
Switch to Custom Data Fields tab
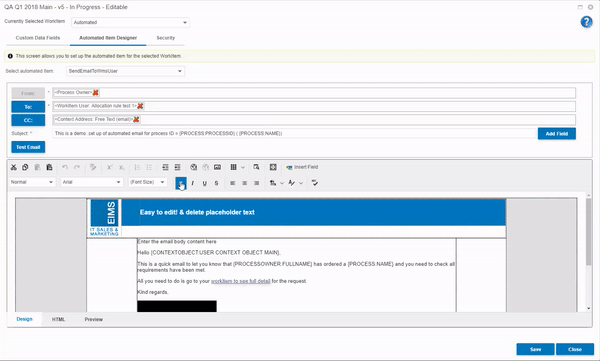pos(38,38)
